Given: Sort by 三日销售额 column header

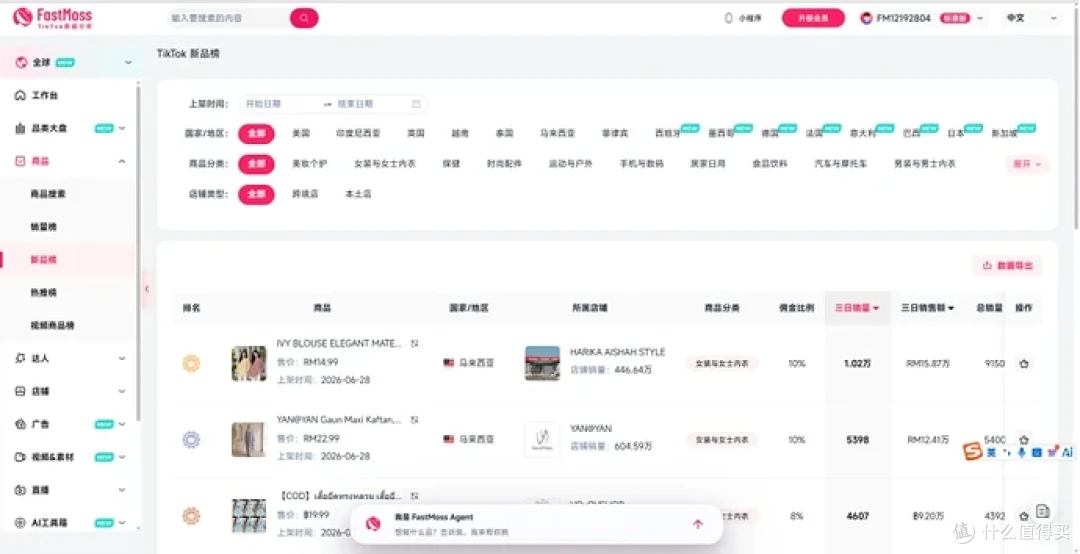Looking at the screenshot, I should pos(928,308).
